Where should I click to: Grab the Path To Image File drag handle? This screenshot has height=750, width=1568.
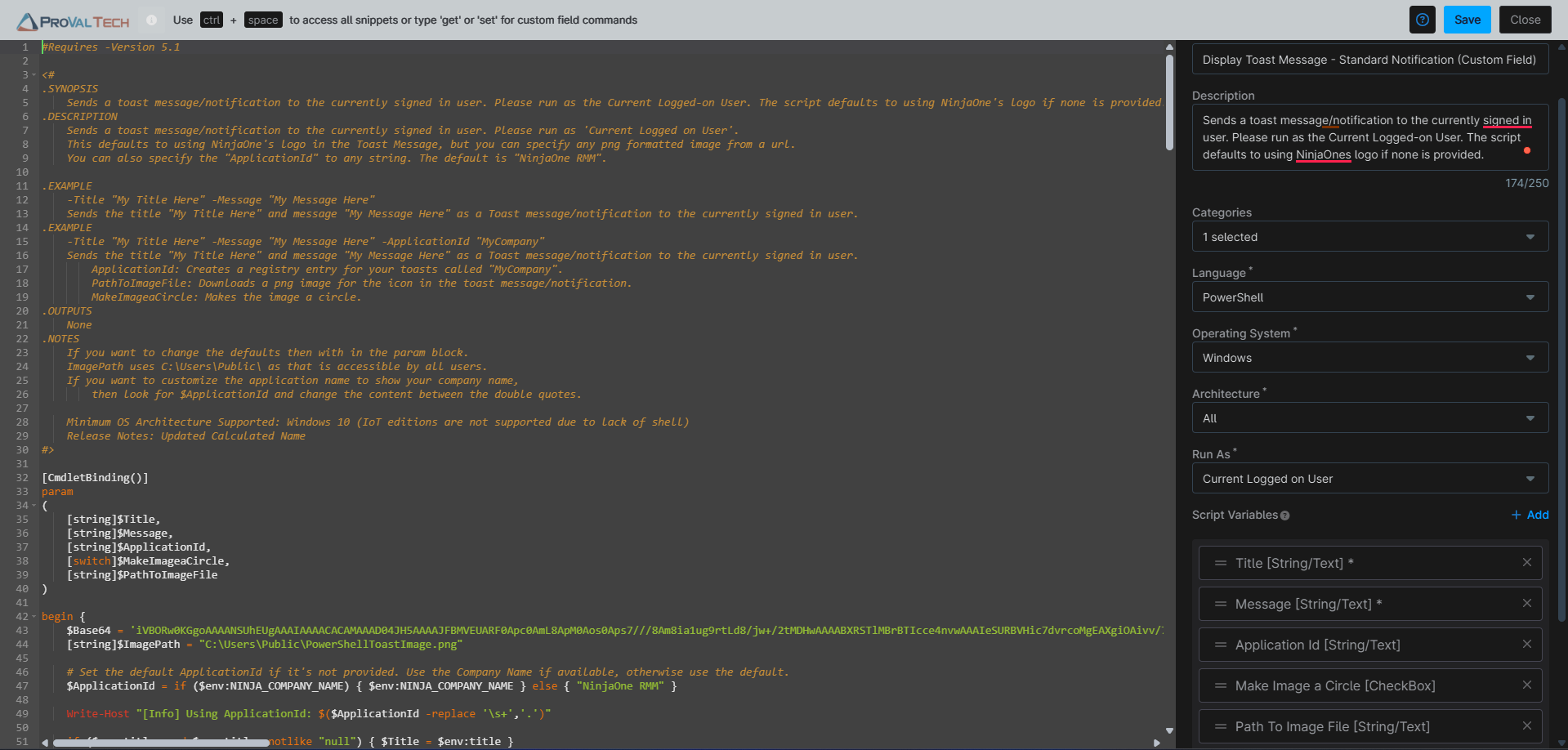pyautogui.click(x=1221, y=726)
